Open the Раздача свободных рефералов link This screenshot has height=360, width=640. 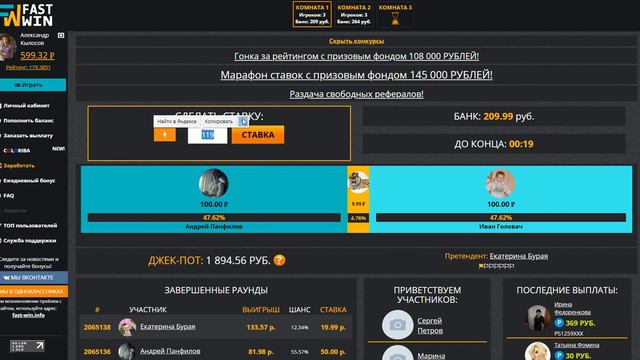tap(356, 94)
